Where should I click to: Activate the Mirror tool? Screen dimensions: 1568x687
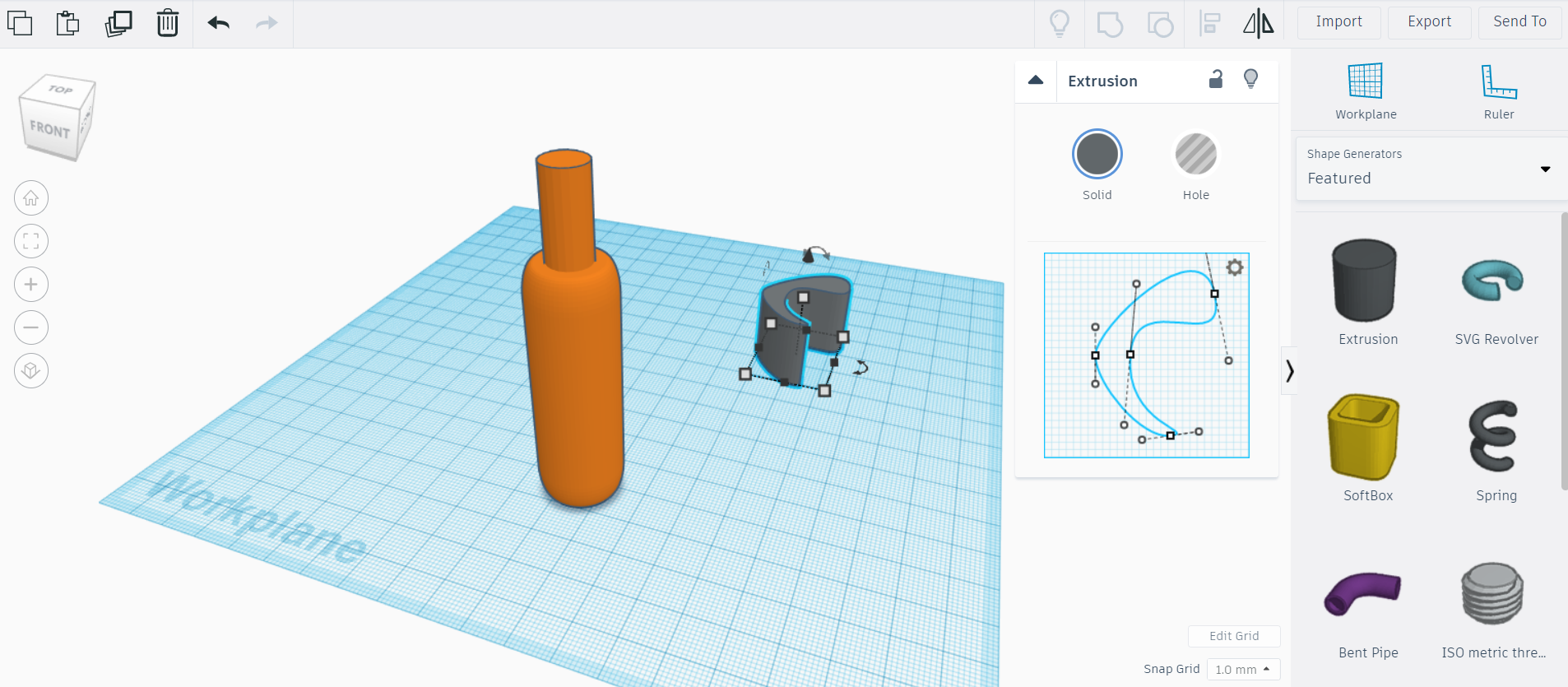pyautogui.click(x=1258, y=23)
